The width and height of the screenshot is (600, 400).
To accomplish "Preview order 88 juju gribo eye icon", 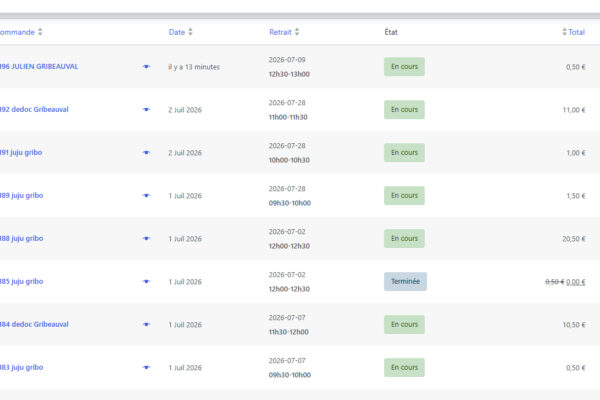I will pos(146,238).
